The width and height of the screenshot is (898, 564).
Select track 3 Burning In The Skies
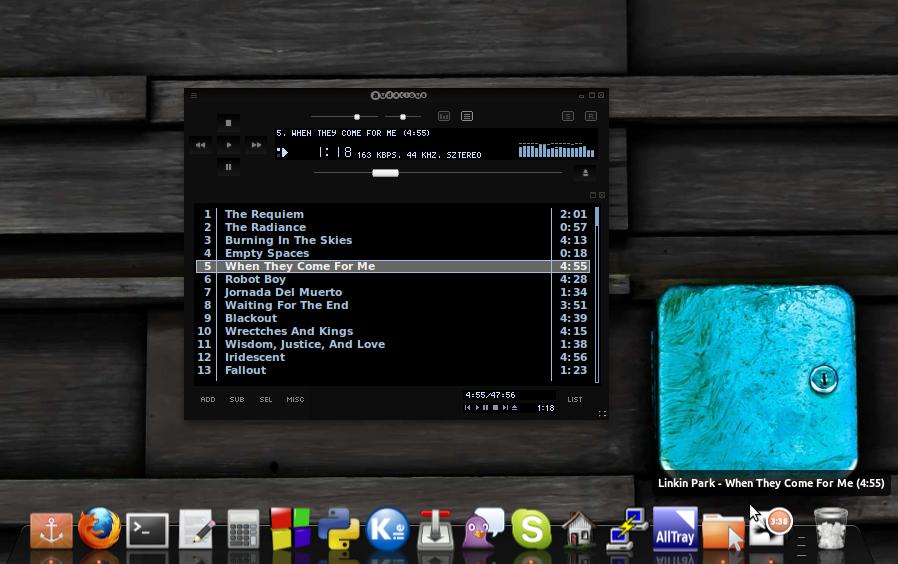(x=393, y=240)
